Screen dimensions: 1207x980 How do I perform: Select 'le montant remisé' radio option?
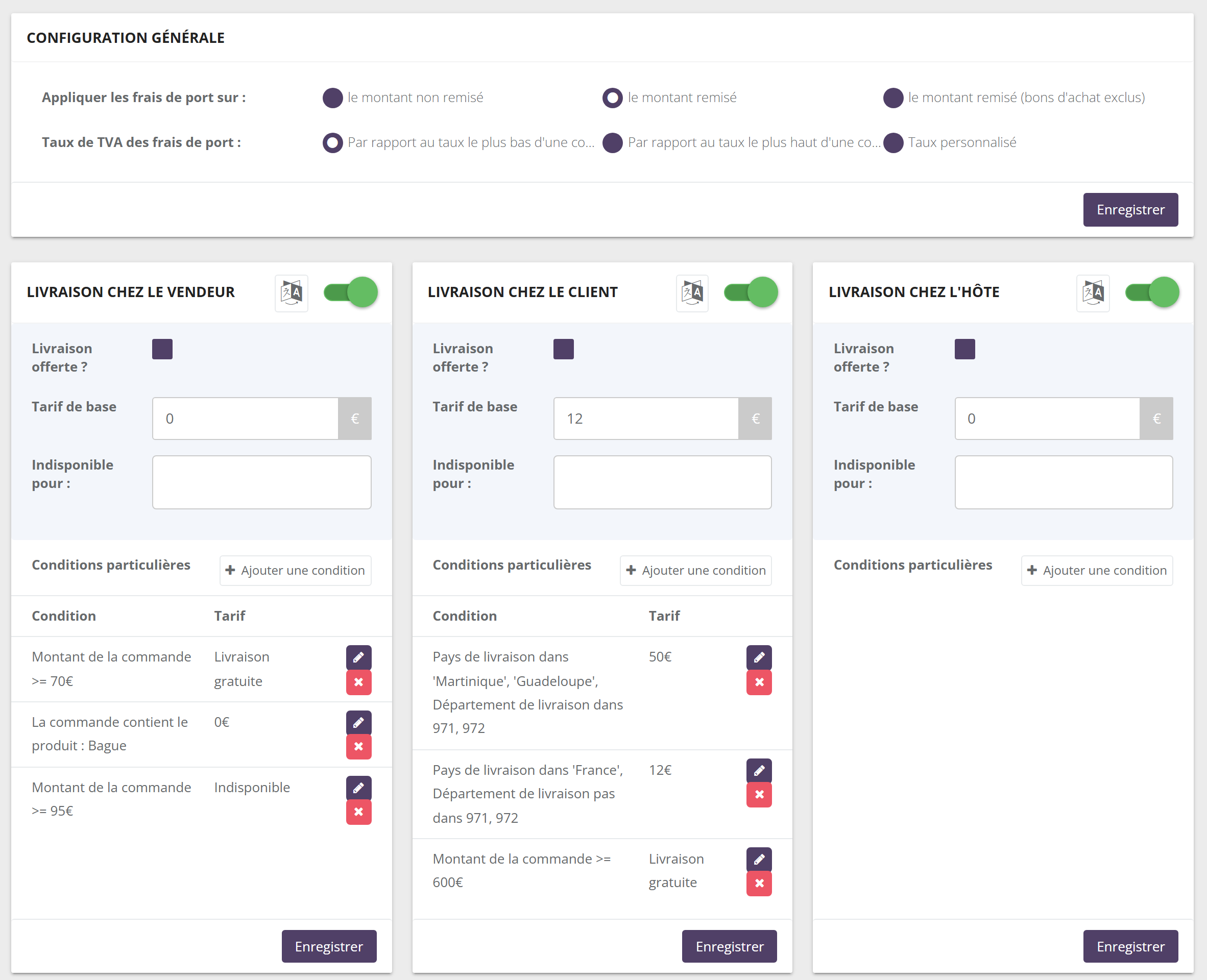click(x=613, y=97)
